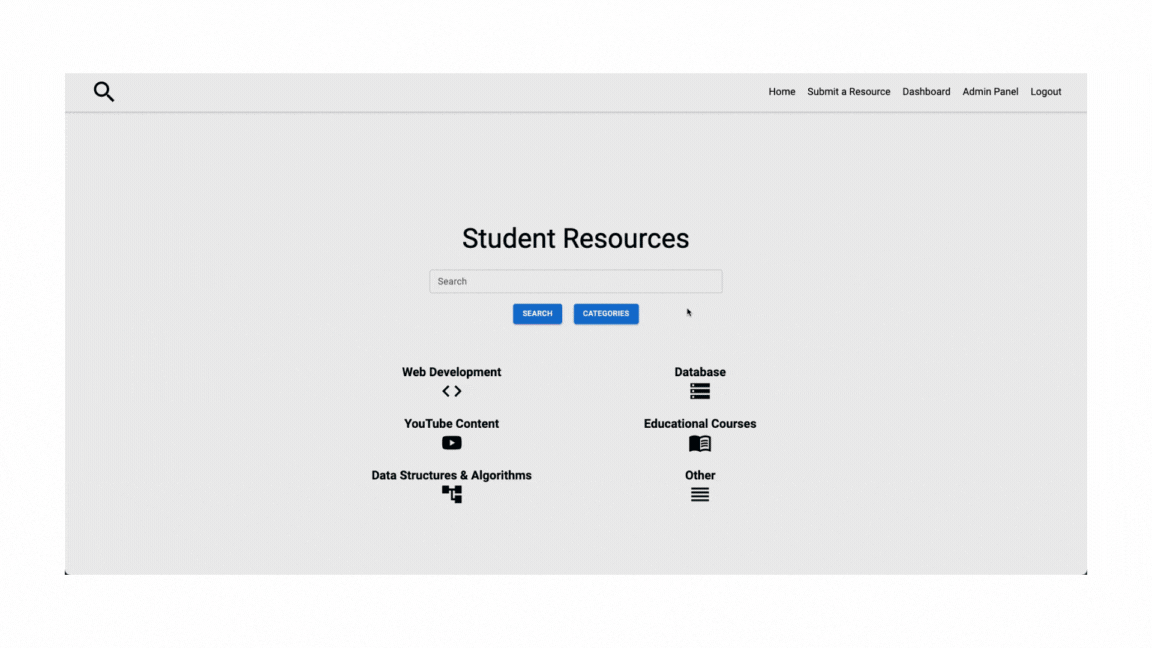The height and width of the screenshot is (648, 1152).
Task: Select the Other category label
Action: coord(700,475)
